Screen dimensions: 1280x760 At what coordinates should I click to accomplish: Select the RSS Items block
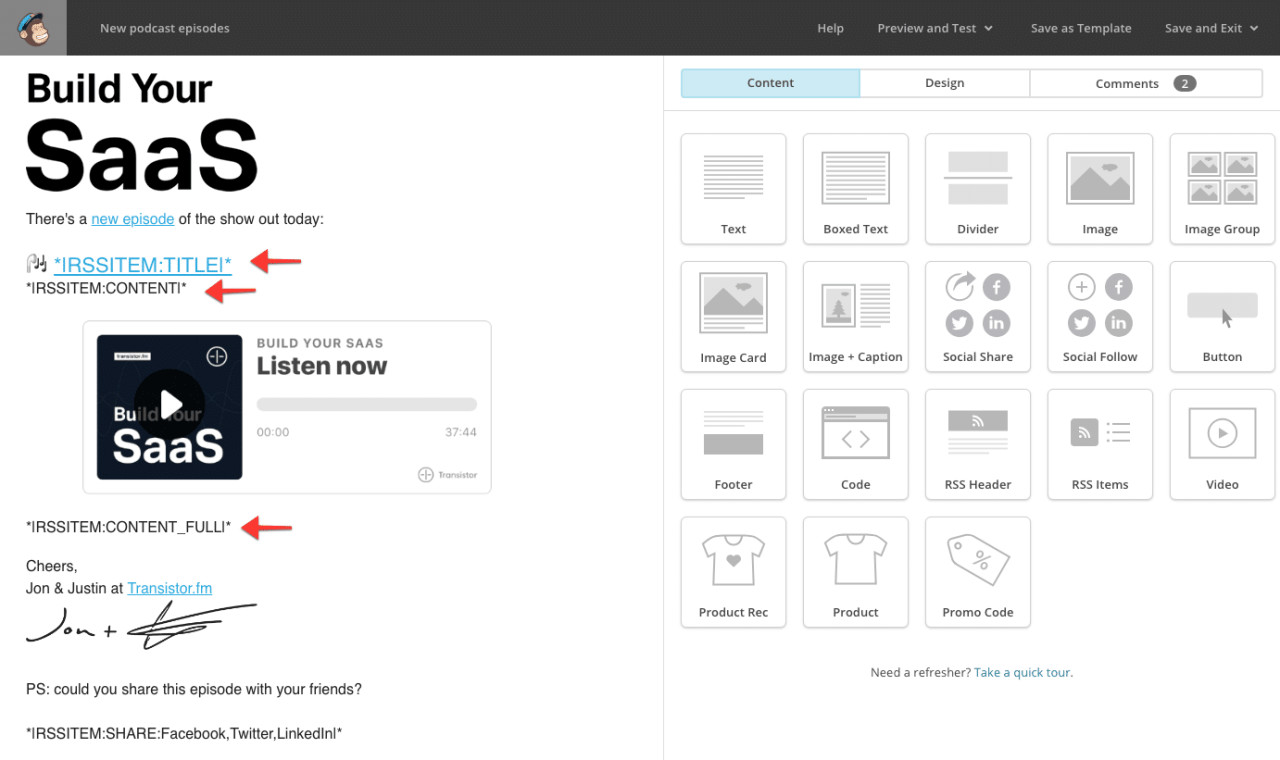1099,444
